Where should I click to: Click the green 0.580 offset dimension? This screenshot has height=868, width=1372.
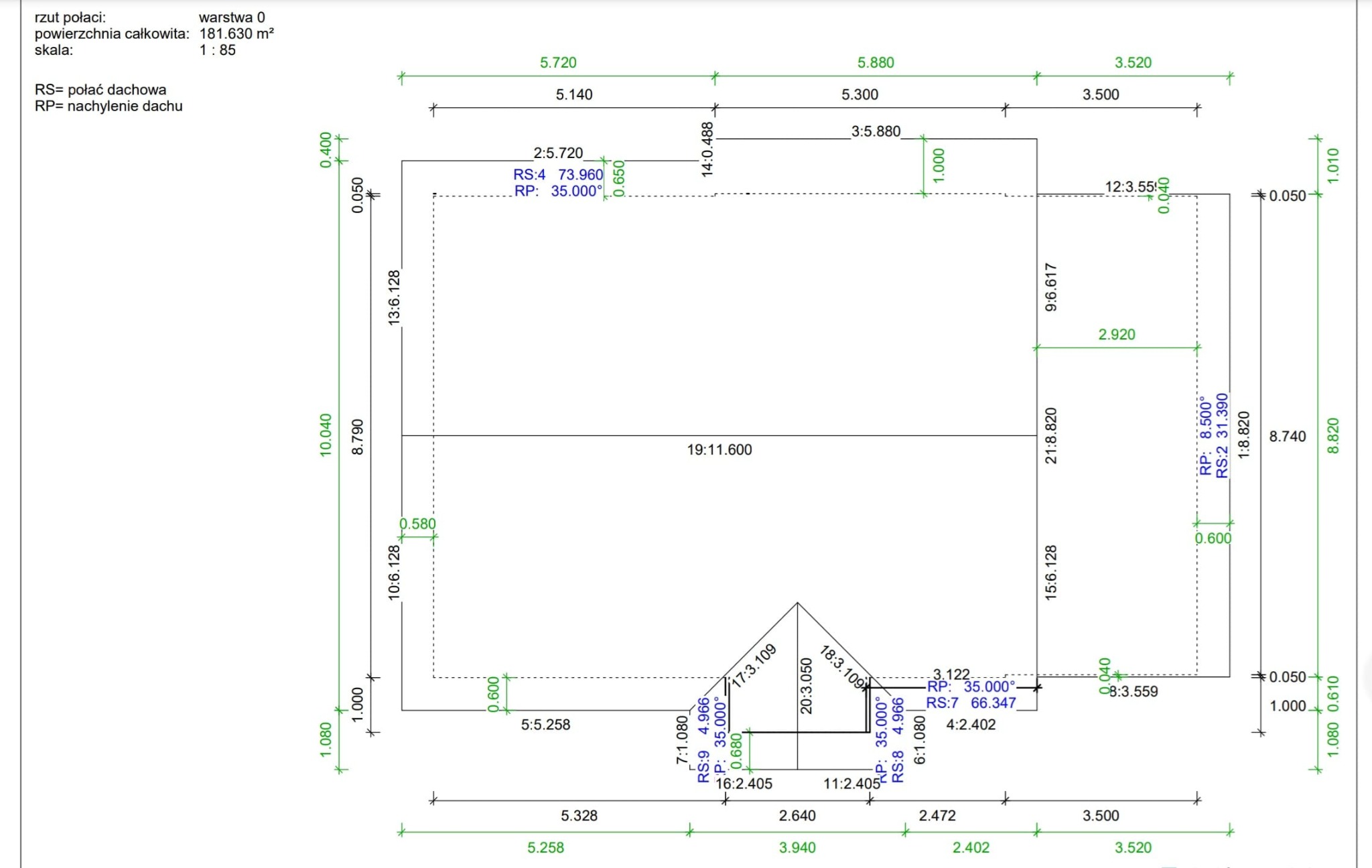pyautogui.click(x=417, y=524)
